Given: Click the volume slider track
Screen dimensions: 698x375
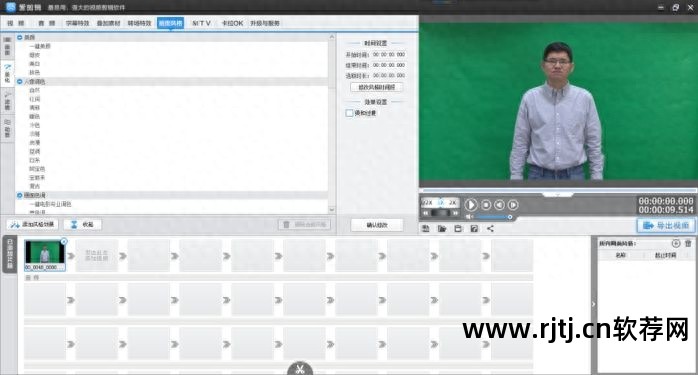Looking at the screenshot, I should point(493,217).
